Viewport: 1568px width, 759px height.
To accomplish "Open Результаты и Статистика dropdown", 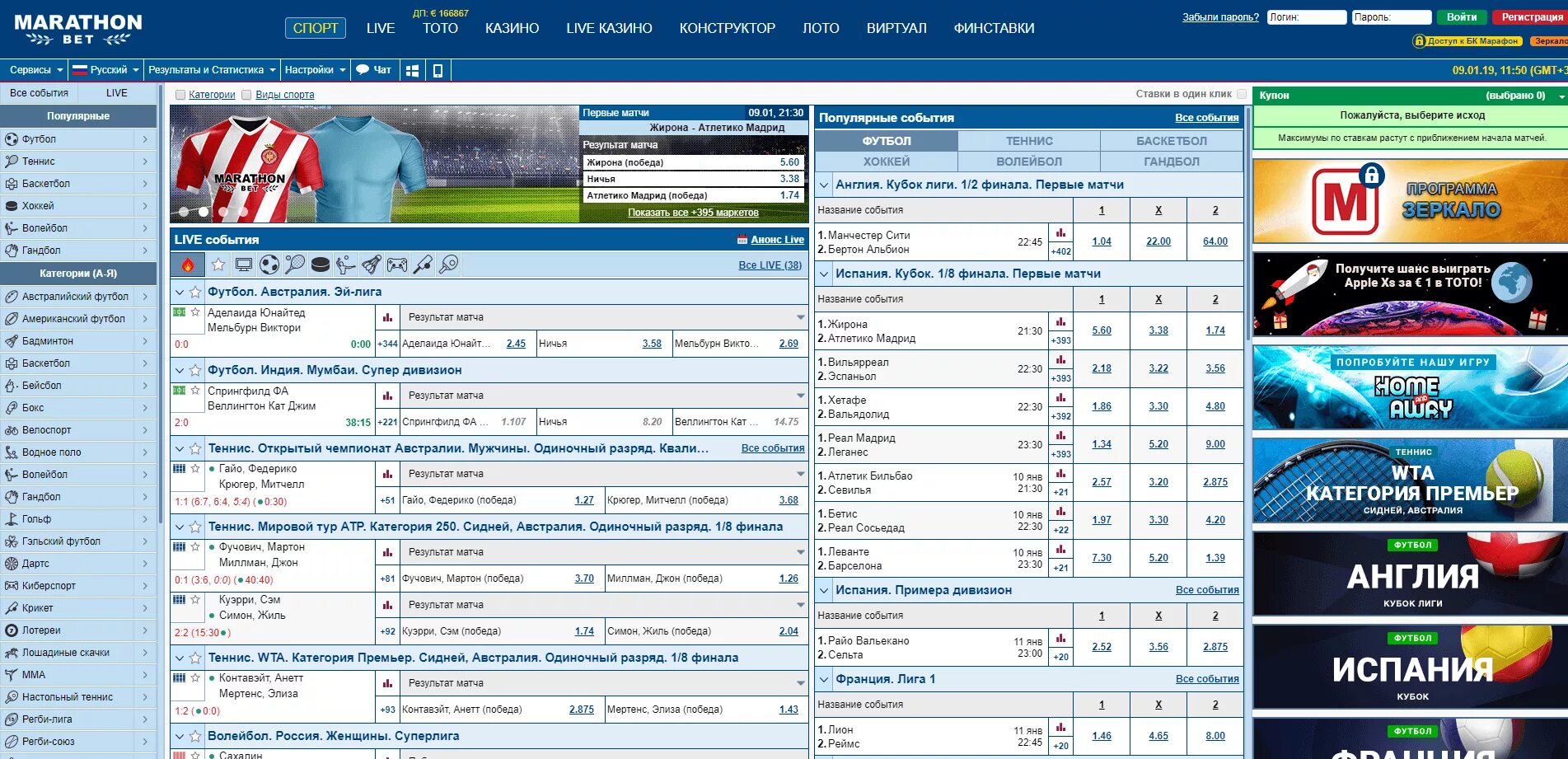I will tap(212, 70).
